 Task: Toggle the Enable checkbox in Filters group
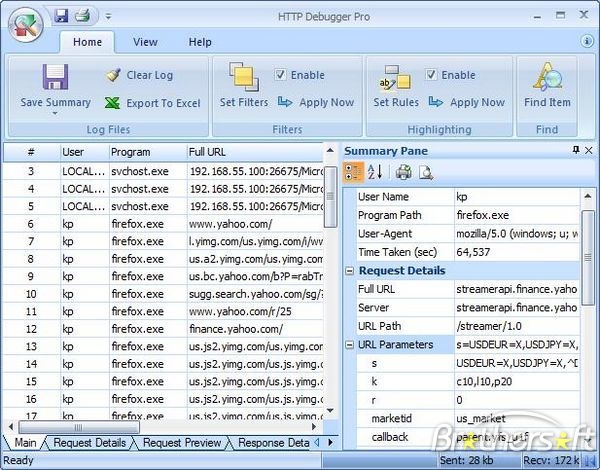[x=280, y=74]
